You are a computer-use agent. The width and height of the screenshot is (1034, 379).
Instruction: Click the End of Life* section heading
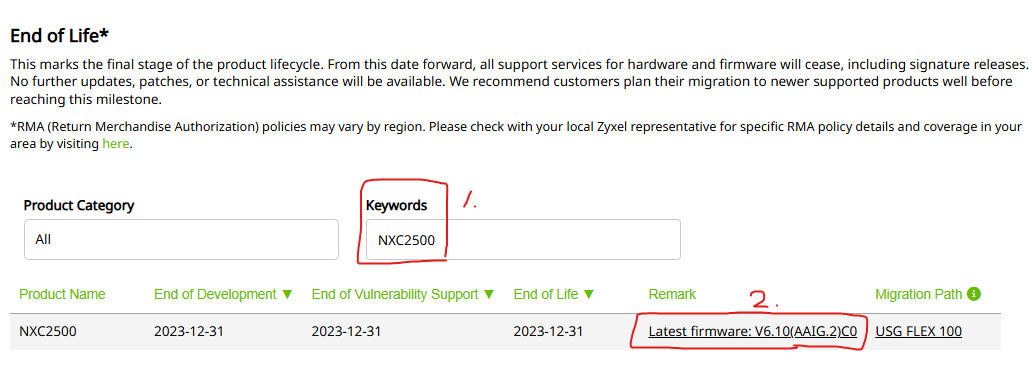[59, 36]
